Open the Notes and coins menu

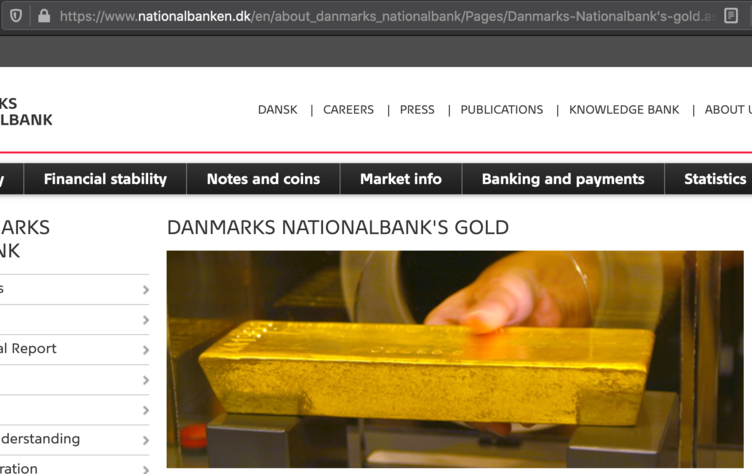[263, 179]
